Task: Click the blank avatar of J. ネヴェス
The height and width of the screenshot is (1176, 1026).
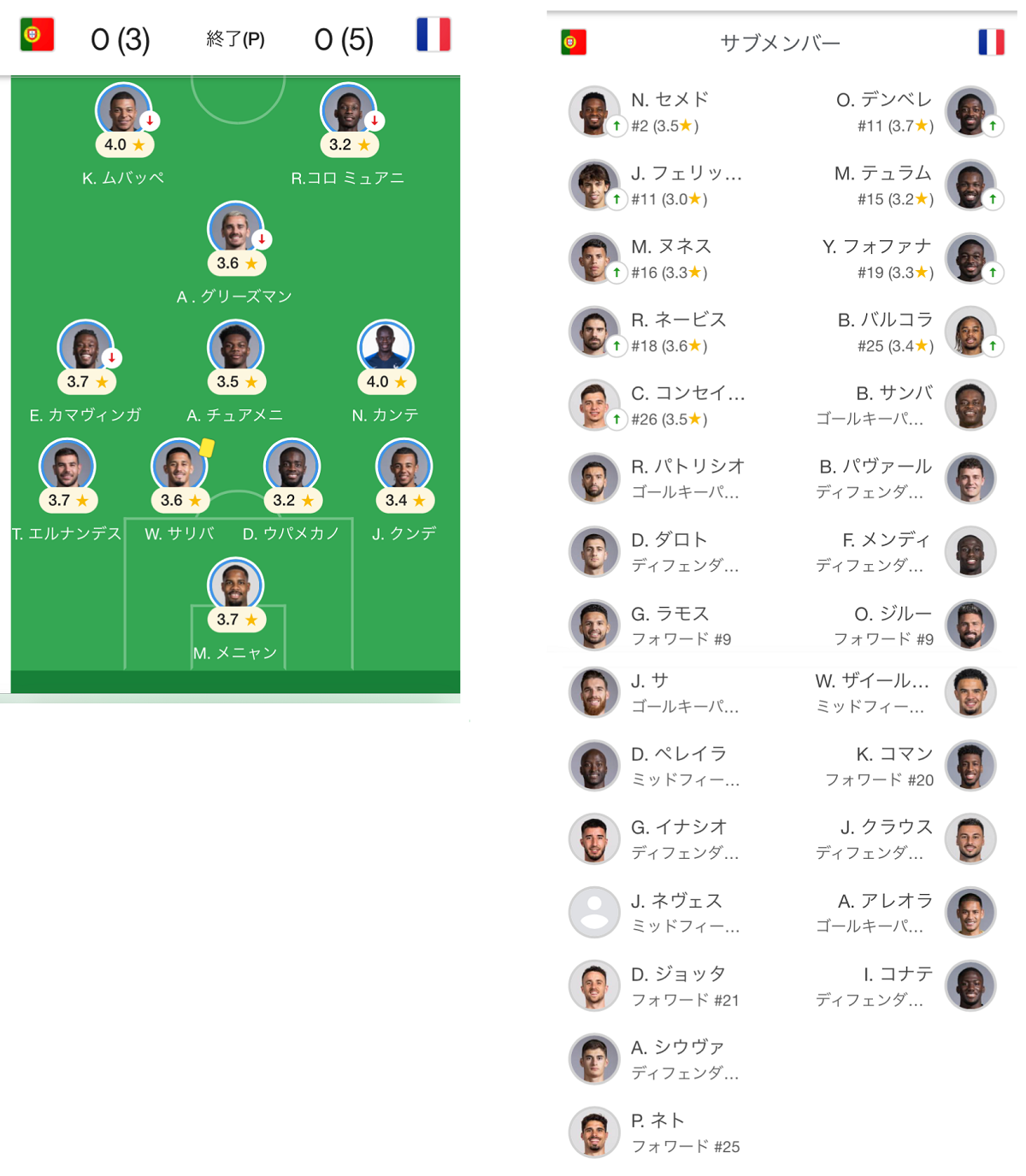Action: [594, 912]
